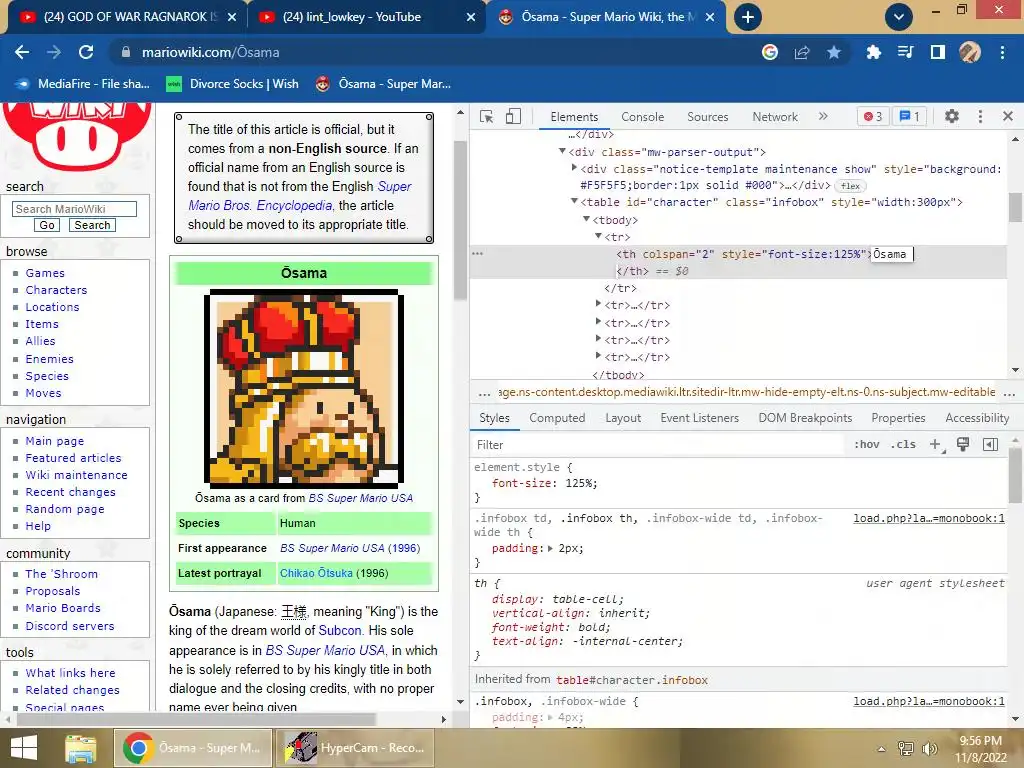Open the Layout tab
1024x768 pixels.
click(623, 418)
